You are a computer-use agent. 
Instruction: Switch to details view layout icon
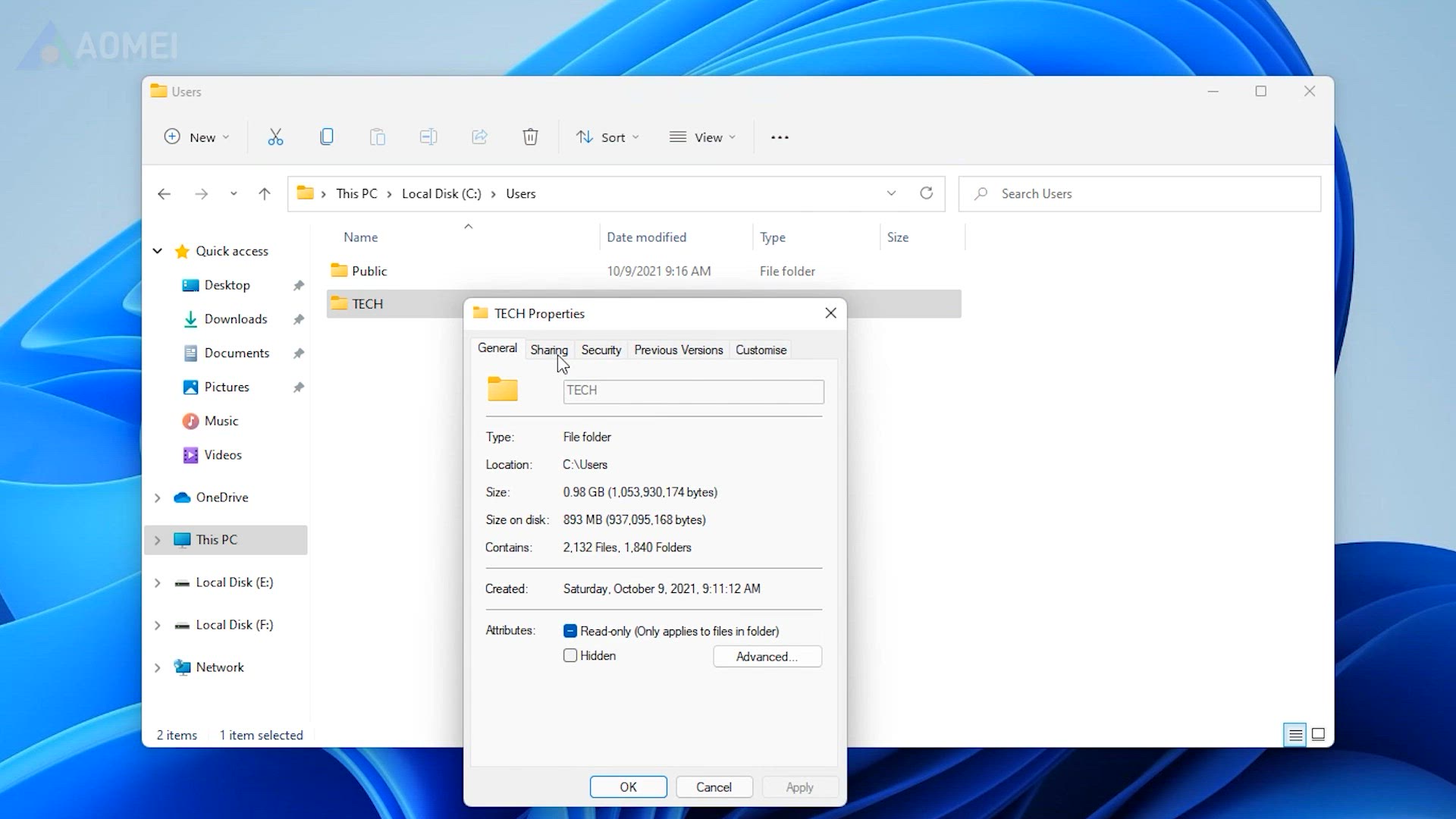pyautogui.click(x=1295, y=735)
